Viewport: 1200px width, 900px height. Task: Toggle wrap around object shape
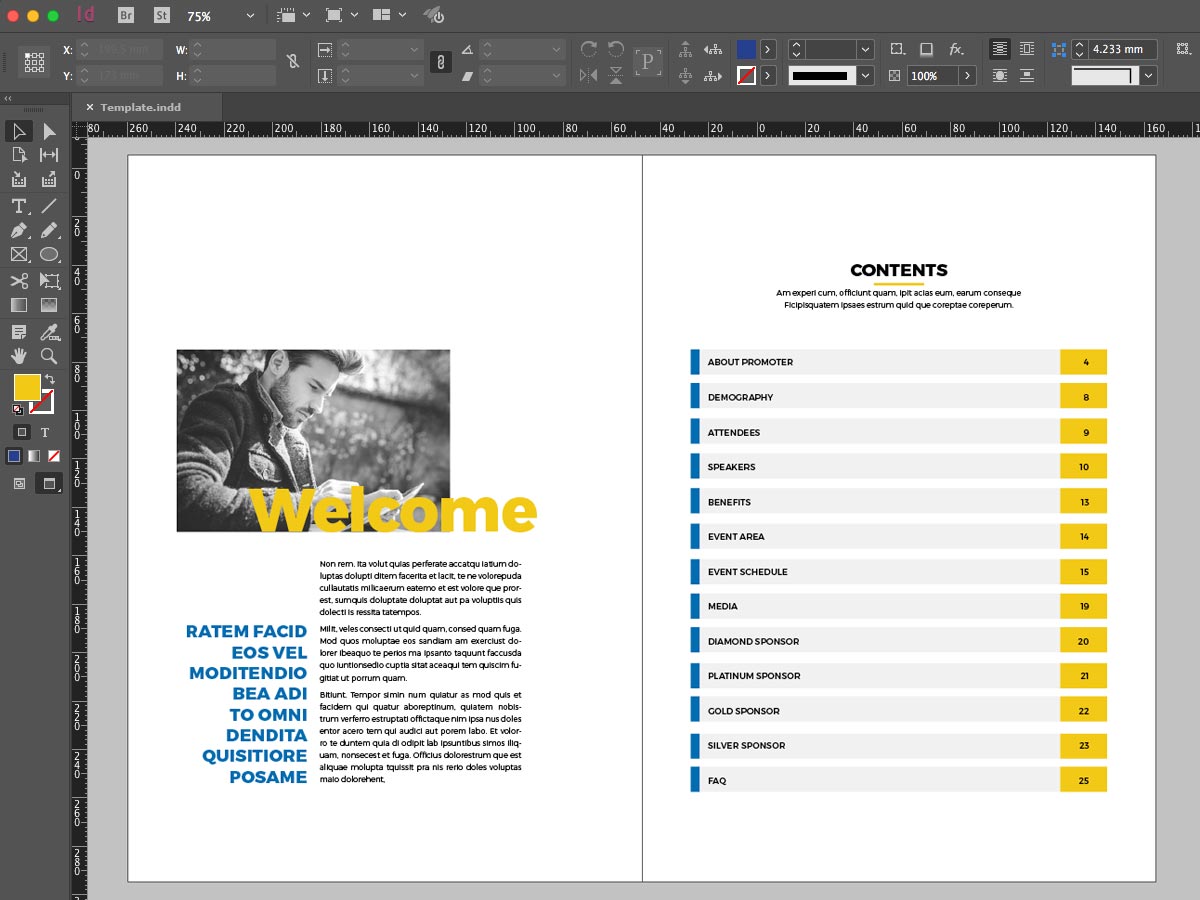pyautogui.click(x=1000, y=75)
